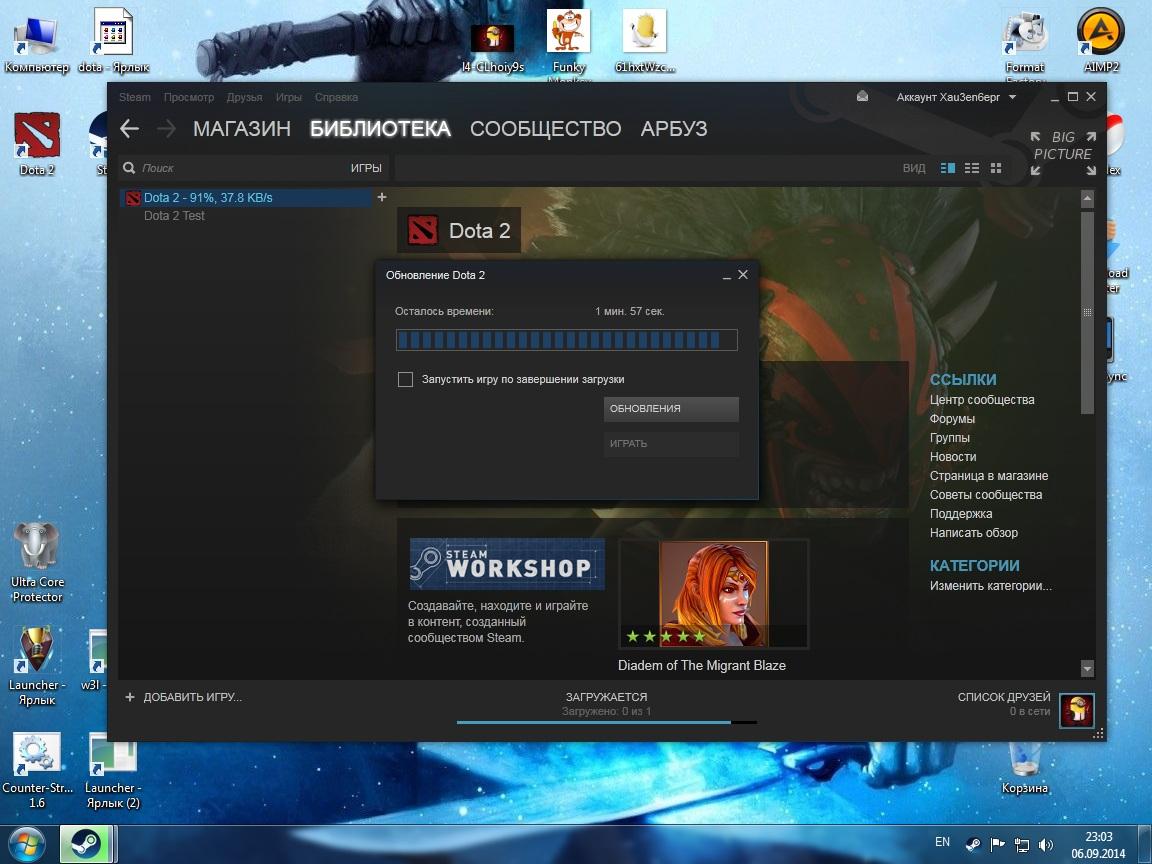Open the Центр сообщества link

(x=982, y=400)
